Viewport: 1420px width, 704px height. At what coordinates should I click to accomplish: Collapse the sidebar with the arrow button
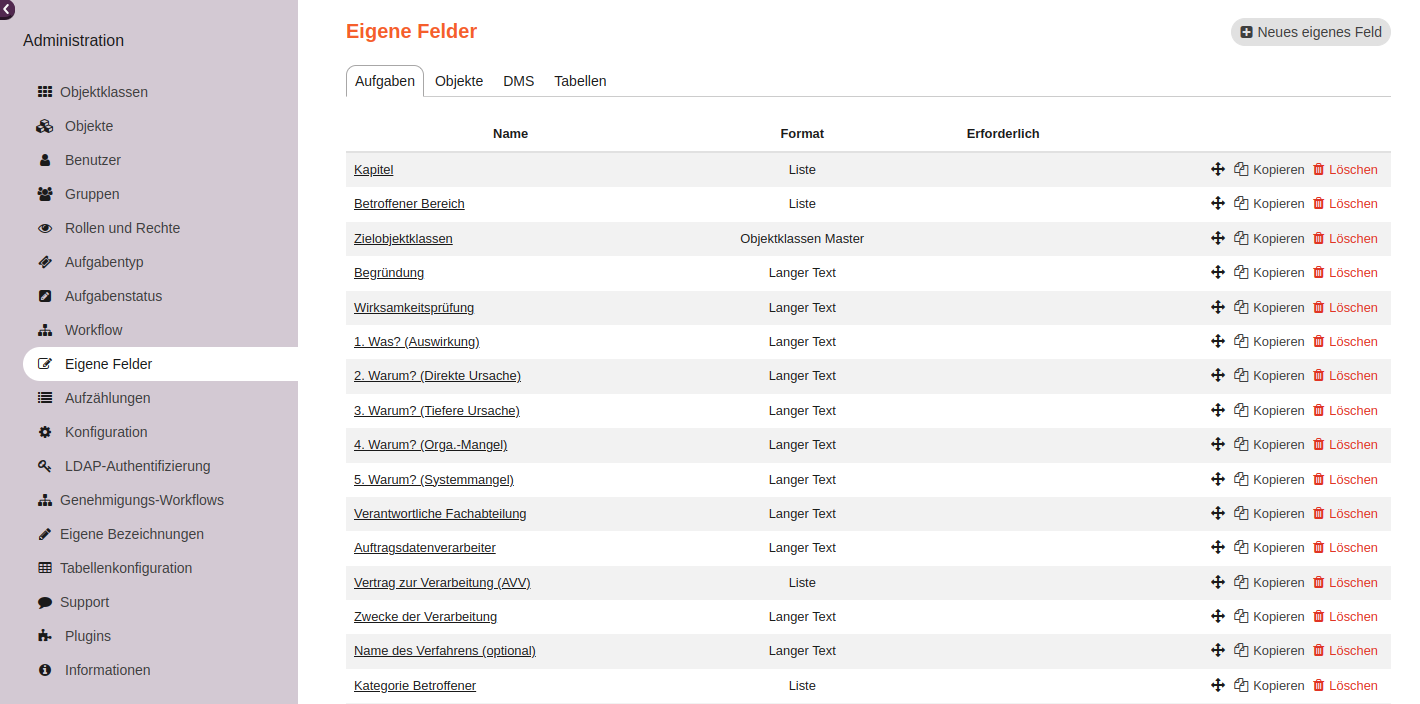(7, 9)
